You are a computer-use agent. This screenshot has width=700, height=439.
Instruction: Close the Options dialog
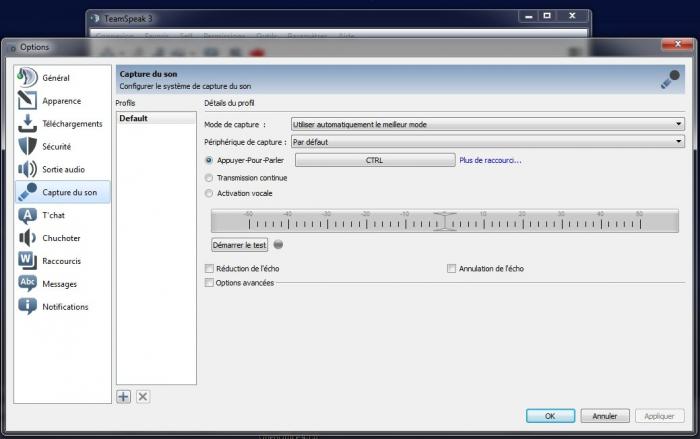point(678,44)
